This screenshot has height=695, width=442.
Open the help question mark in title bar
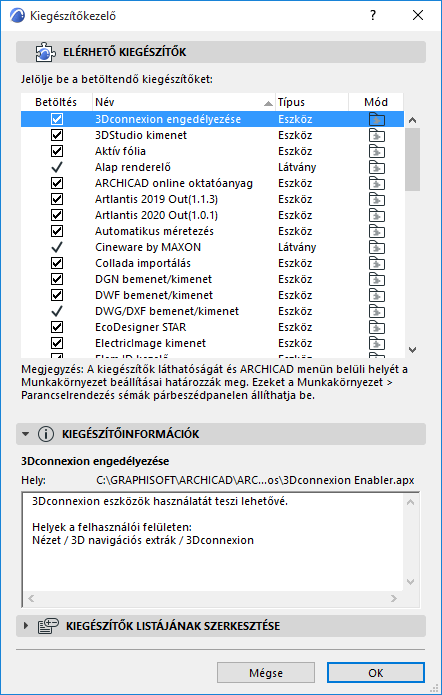(x=373, y=16)
